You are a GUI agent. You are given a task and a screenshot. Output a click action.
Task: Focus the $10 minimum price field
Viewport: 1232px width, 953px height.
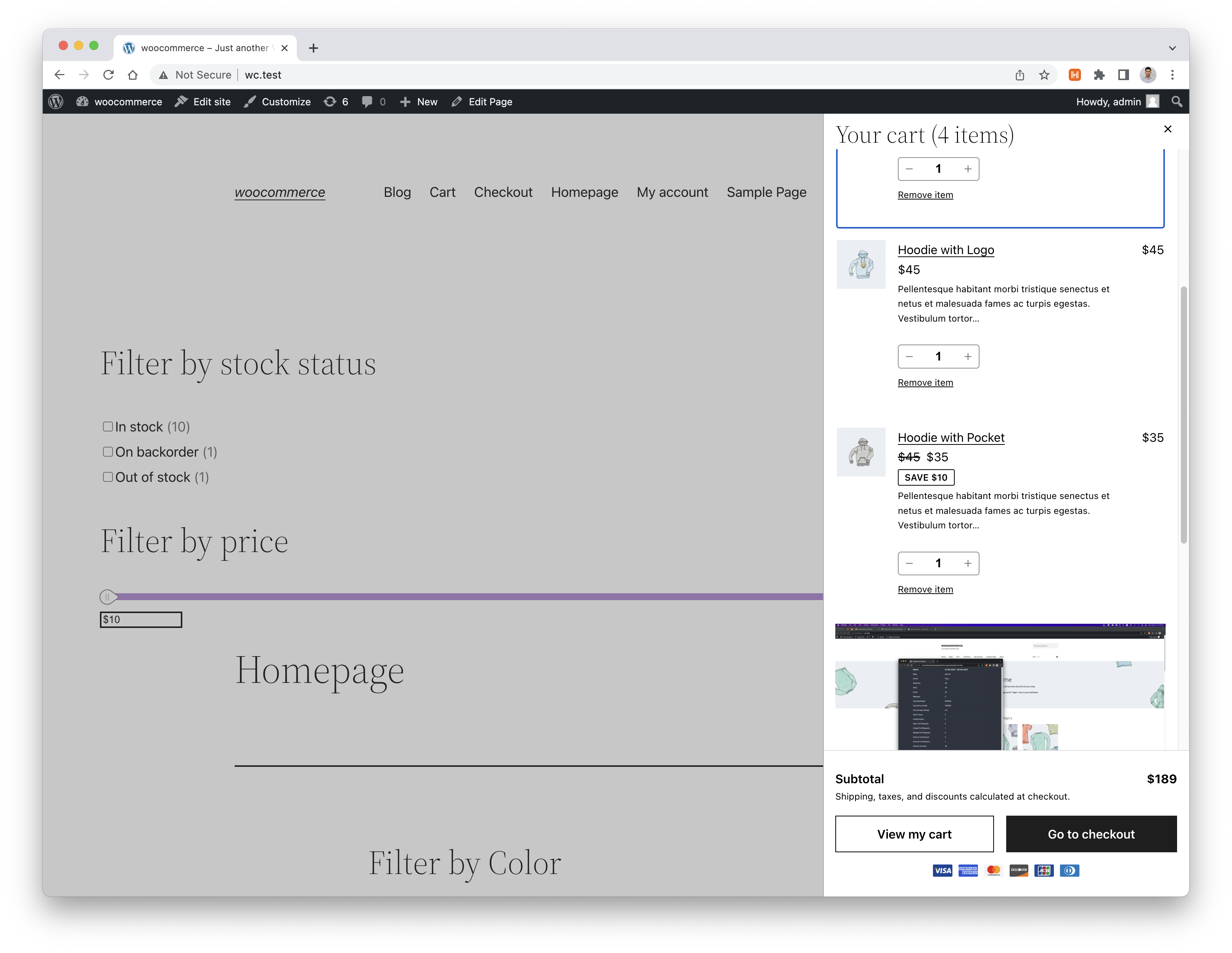141,620
